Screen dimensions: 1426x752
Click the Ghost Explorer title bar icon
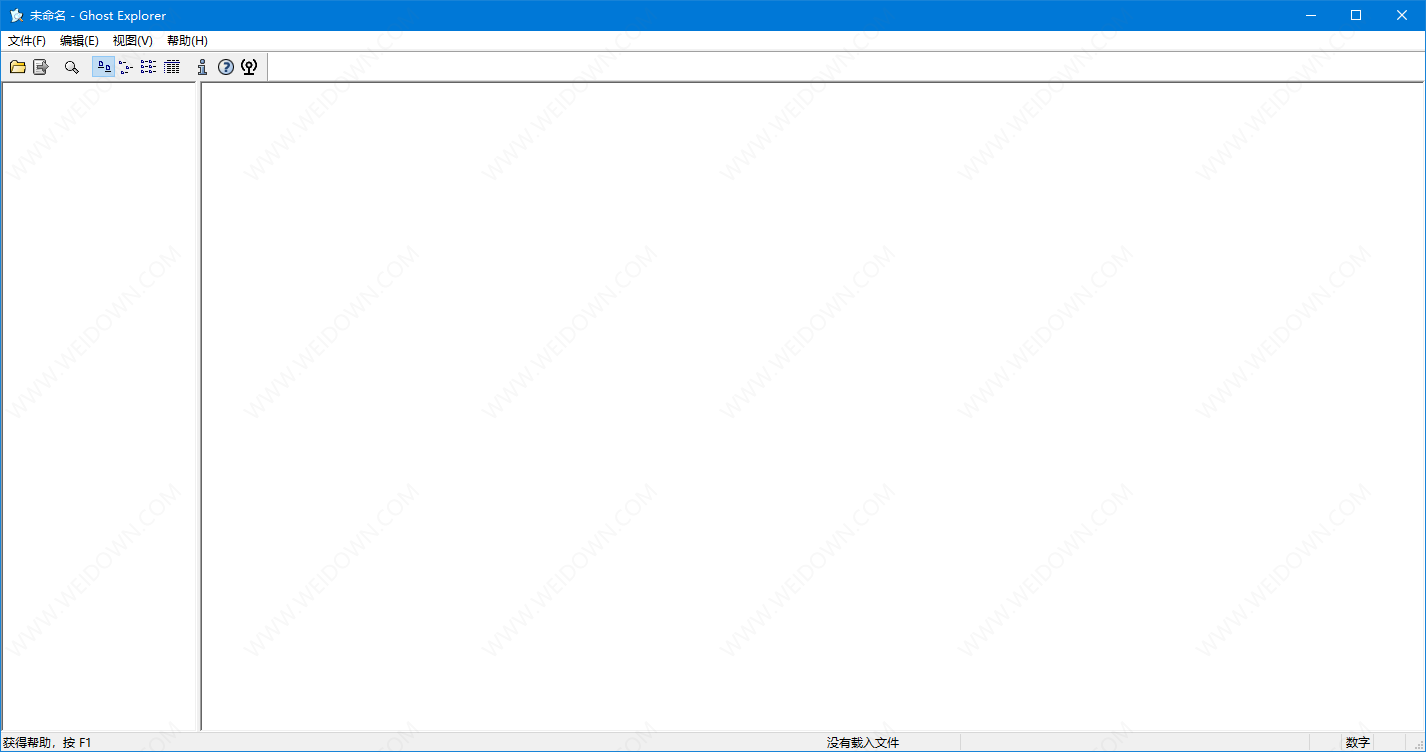click(x=16, y=15)
